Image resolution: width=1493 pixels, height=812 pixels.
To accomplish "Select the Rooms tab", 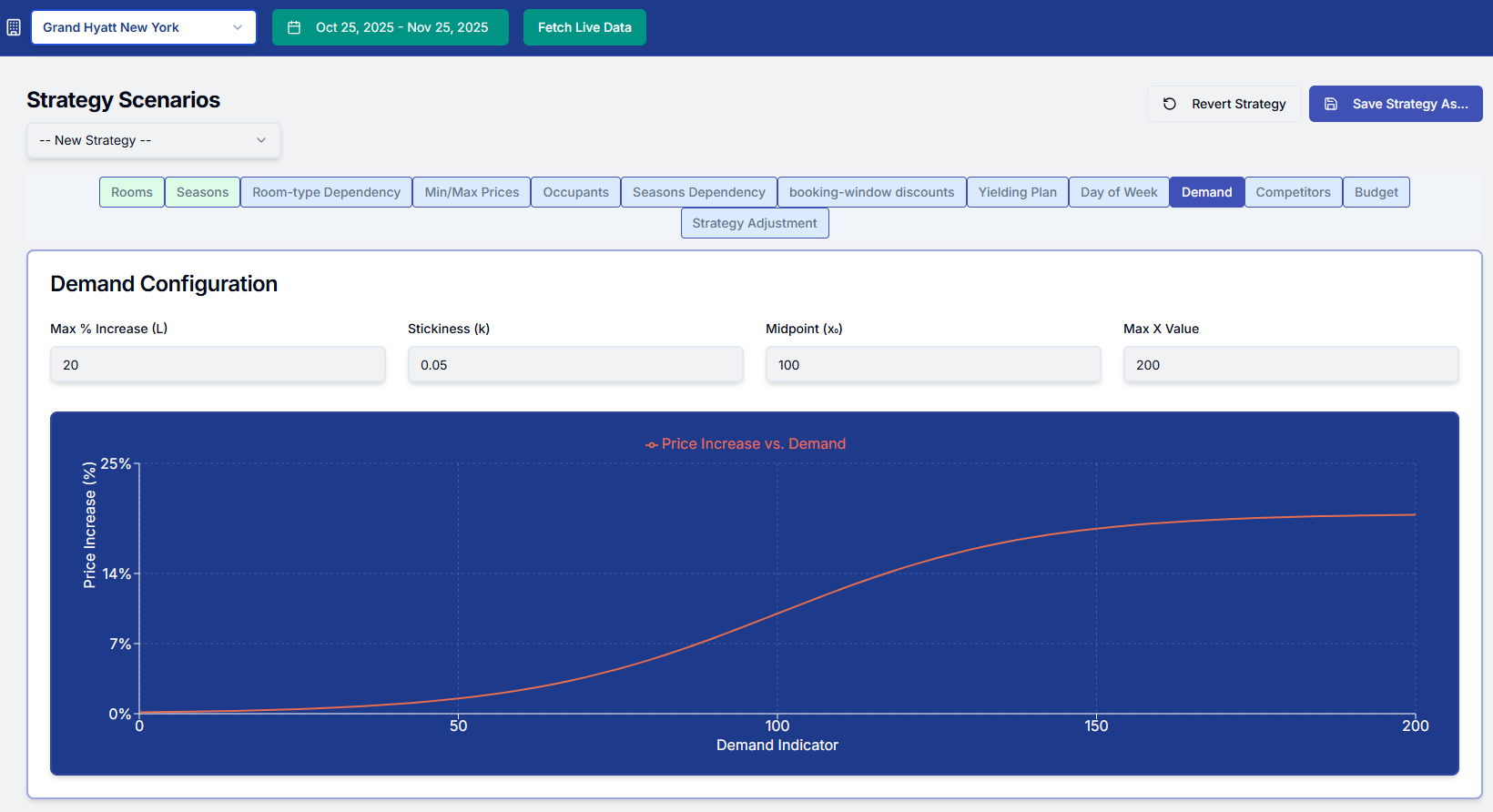I will tap(132, 192).
